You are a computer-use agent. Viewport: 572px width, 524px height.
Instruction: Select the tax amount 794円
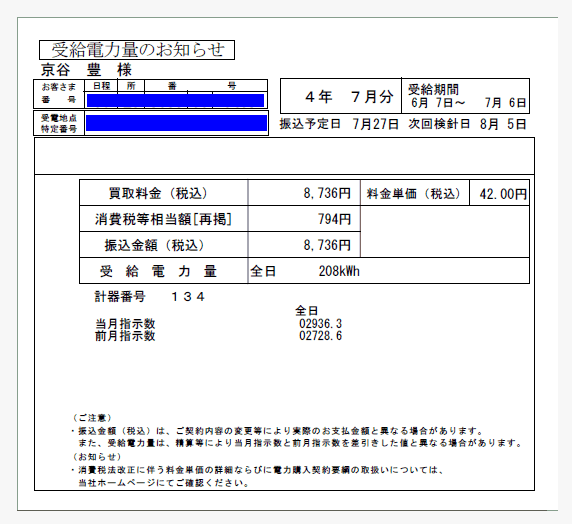pyautogui.click(x=335, y=219)
